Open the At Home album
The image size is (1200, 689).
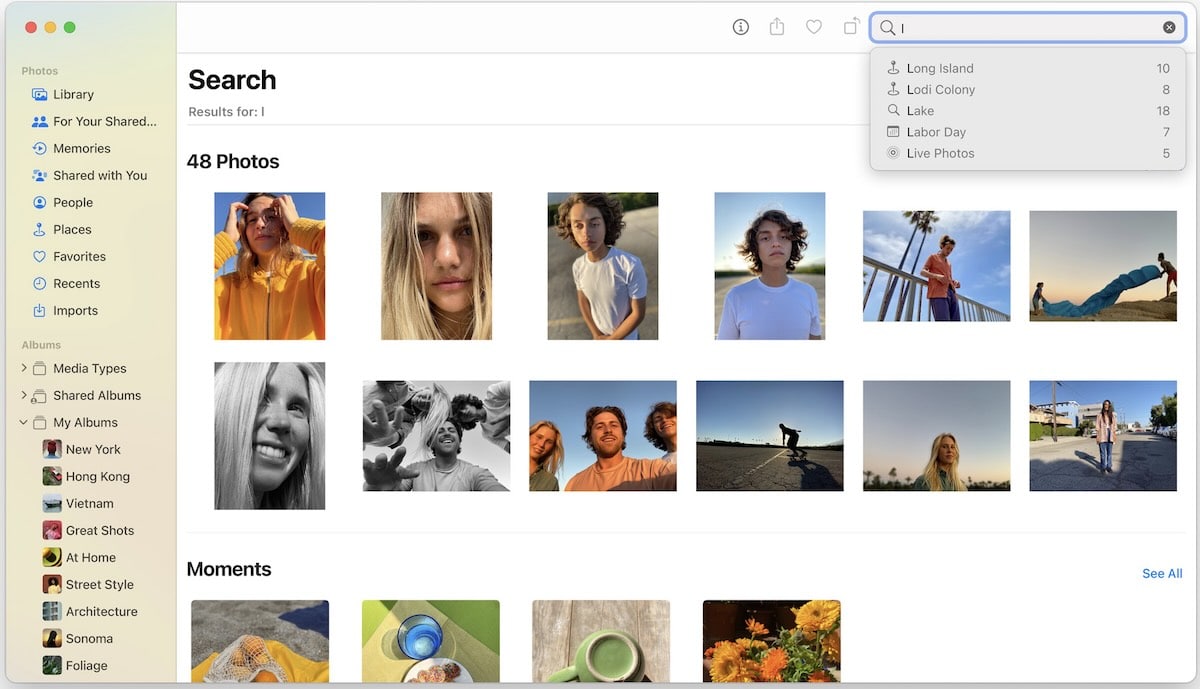coord(93,557)
